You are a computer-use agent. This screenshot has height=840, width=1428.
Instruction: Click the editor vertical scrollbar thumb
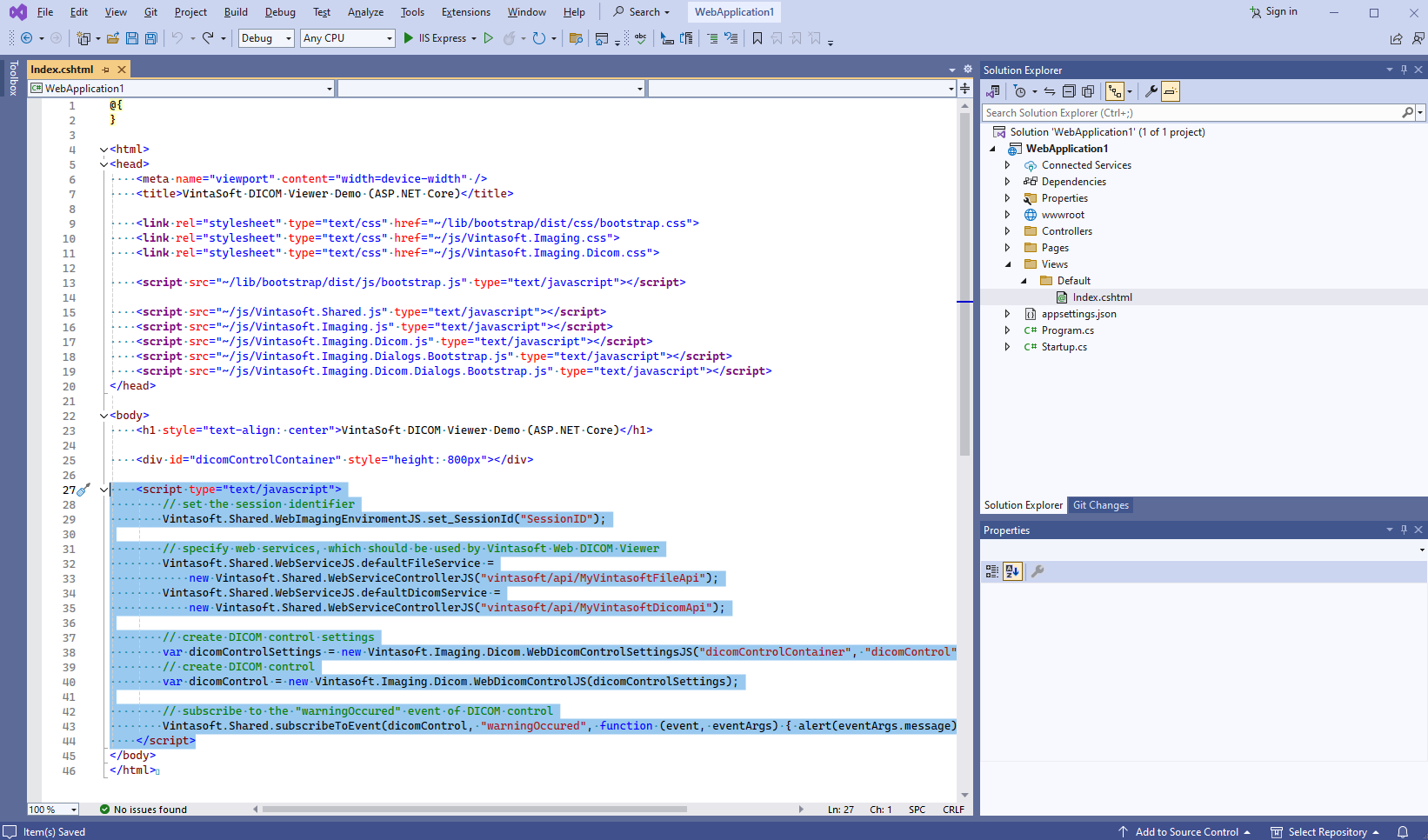click(964, 283)
